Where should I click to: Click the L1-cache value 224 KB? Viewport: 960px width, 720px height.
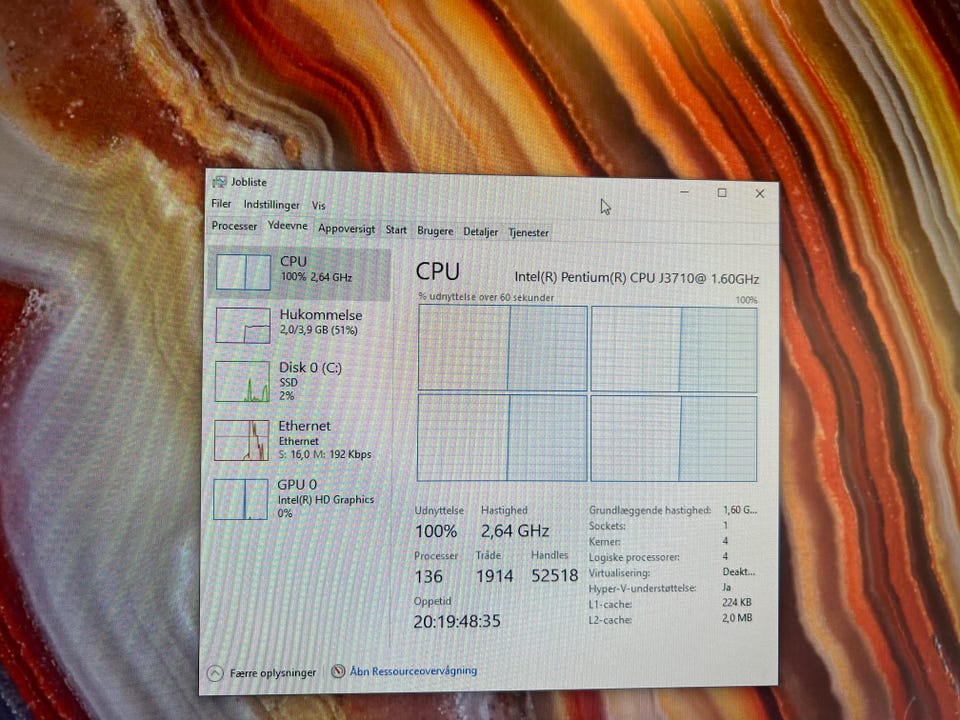[737, 602]
